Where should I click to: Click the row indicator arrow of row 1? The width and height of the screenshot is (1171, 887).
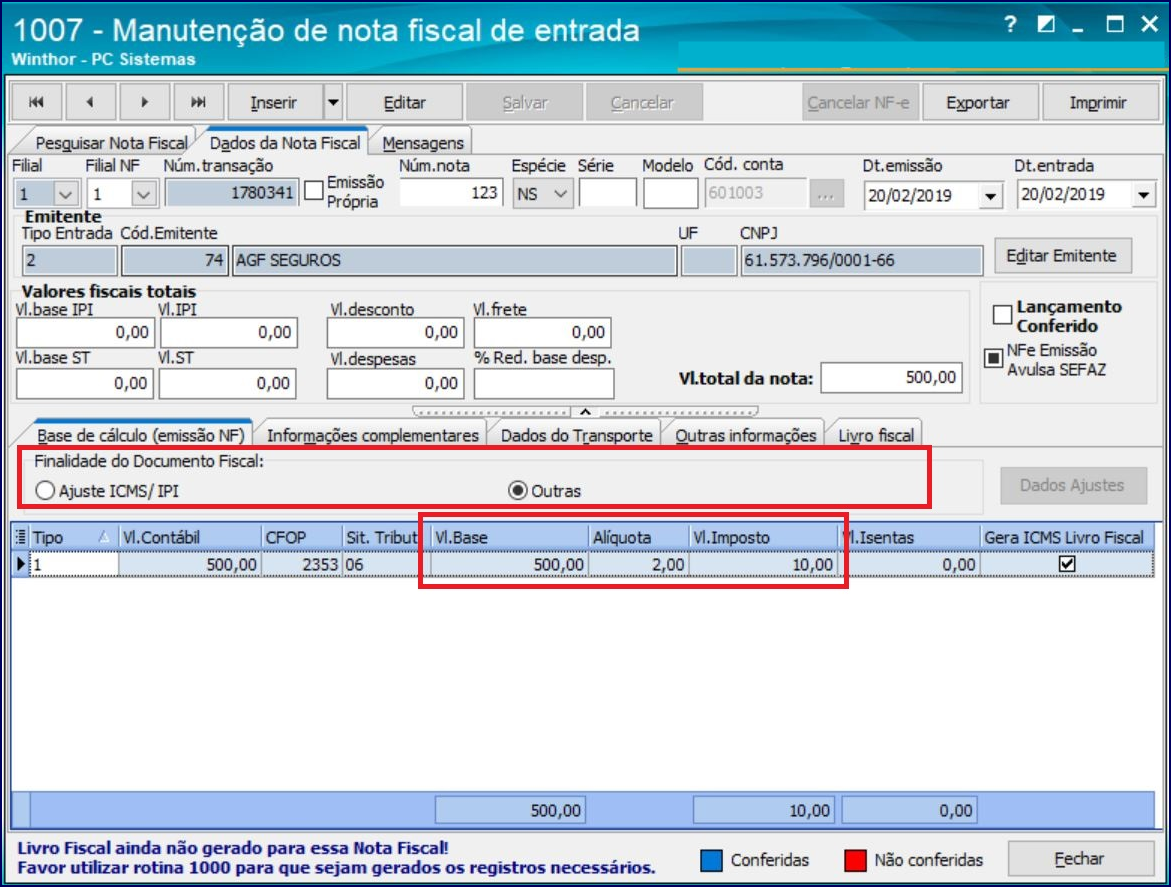[21, 564]
